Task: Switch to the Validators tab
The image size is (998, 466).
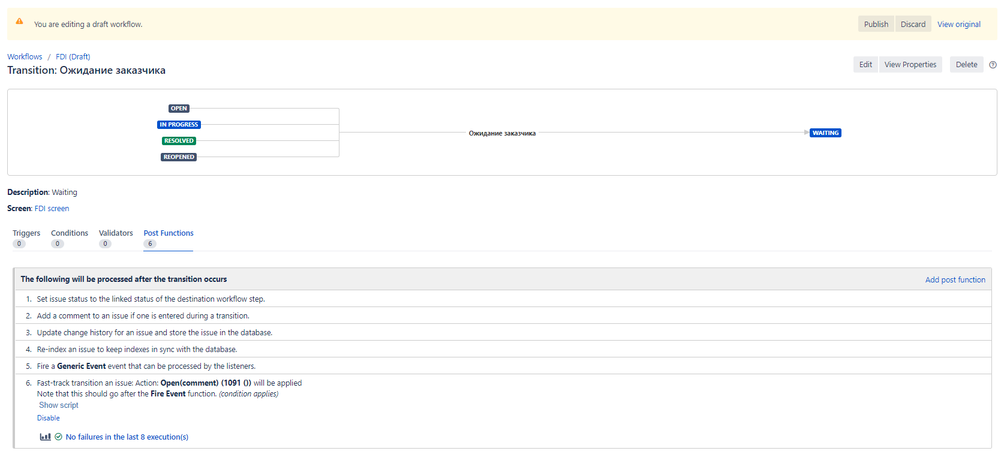Action: point(116,238)
